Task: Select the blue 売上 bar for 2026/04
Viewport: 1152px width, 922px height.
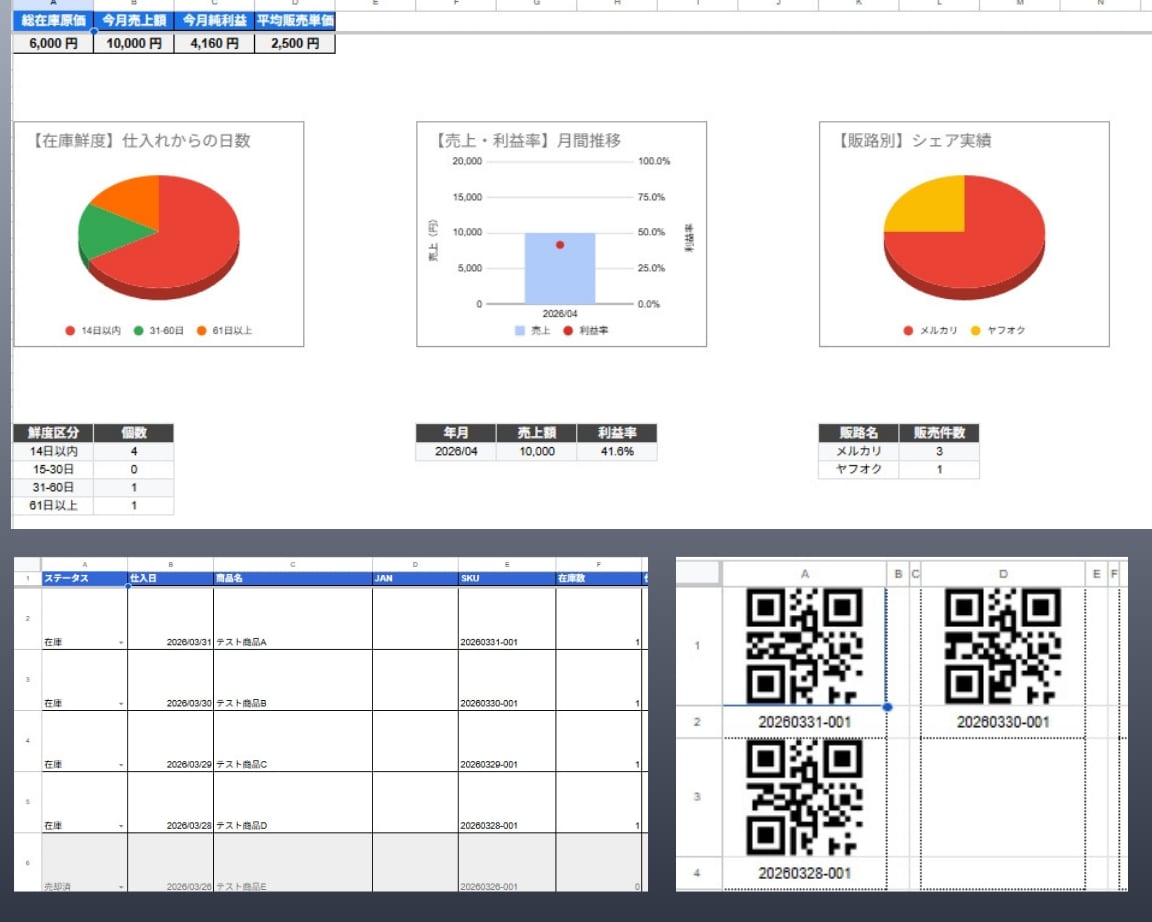Action: coord(560,268)
